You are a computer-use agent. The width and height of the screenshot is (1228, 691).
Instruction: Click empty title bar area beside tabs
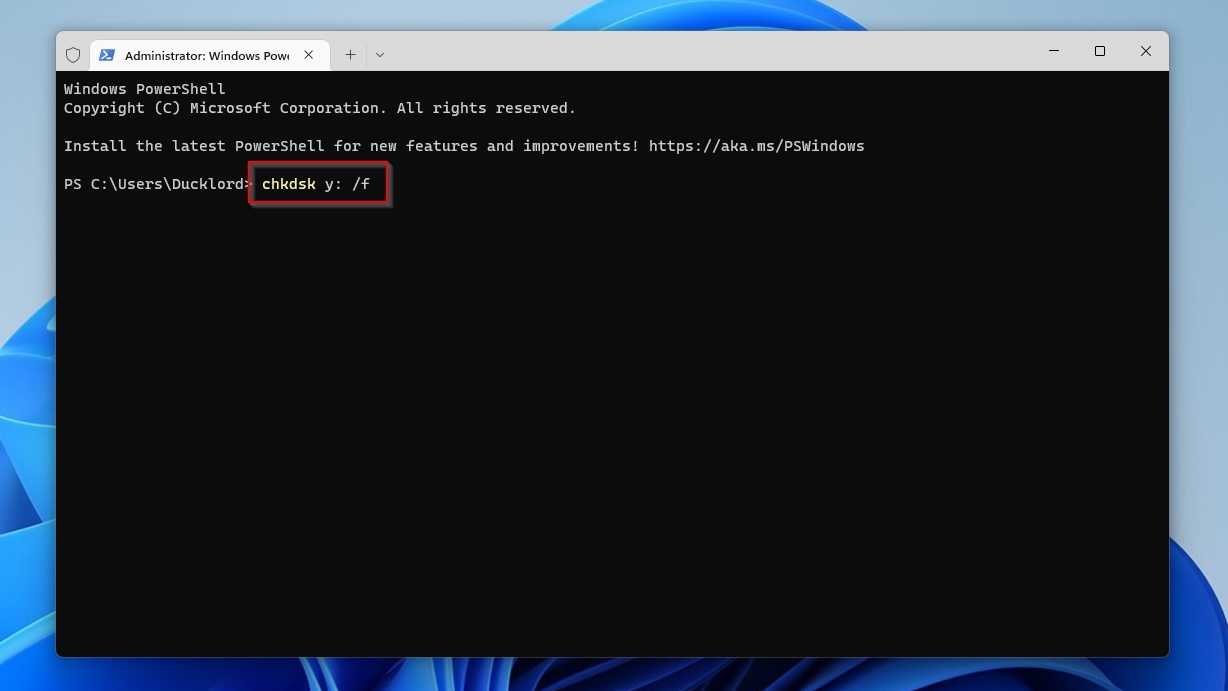(700, 51)
